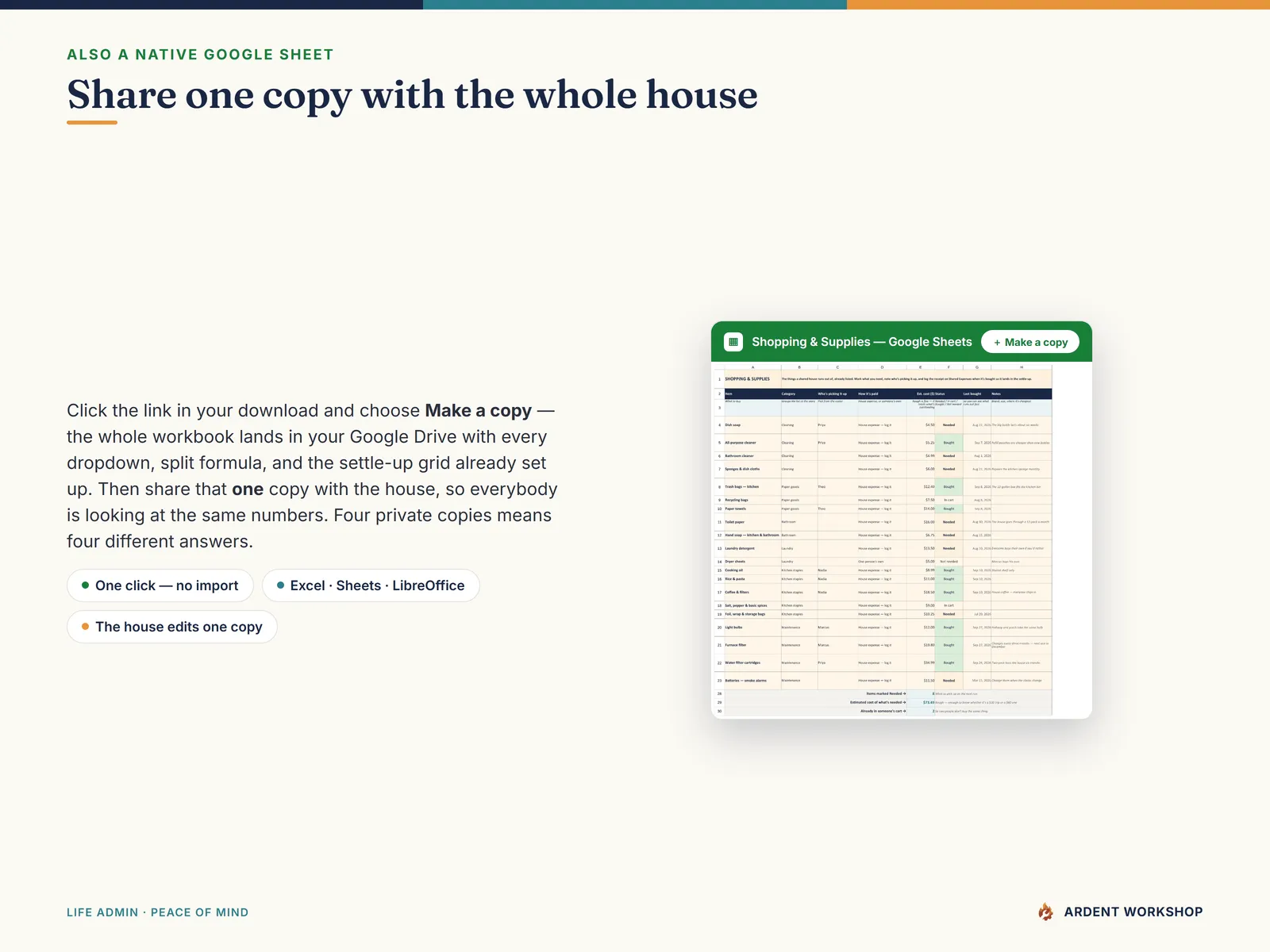Click the 'Water filter cartridges' item cell
This screenshot has height=952, width=1270.
pos(752,663)
